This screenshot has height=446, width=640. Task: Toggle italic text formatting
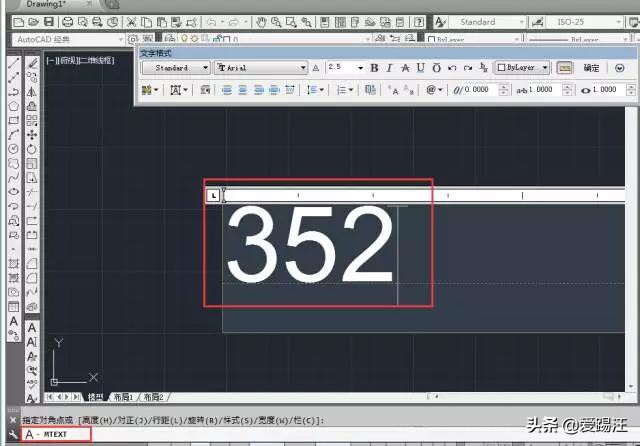pyautogui.click(x=390, y=68)
